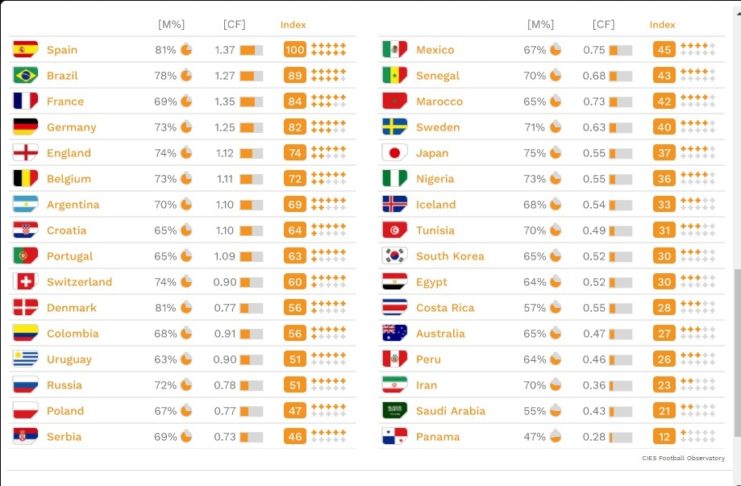Click the Spain flag icon

click(x=25, y=49)
